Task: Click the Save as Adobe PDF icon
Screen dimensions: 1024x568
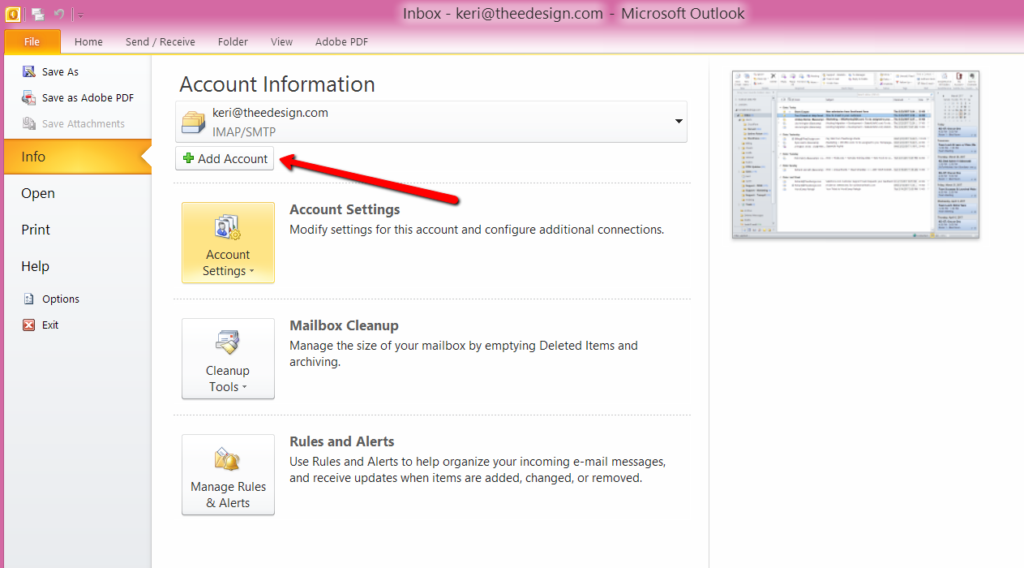Action: pyautogui.click(x=29, y=98)
